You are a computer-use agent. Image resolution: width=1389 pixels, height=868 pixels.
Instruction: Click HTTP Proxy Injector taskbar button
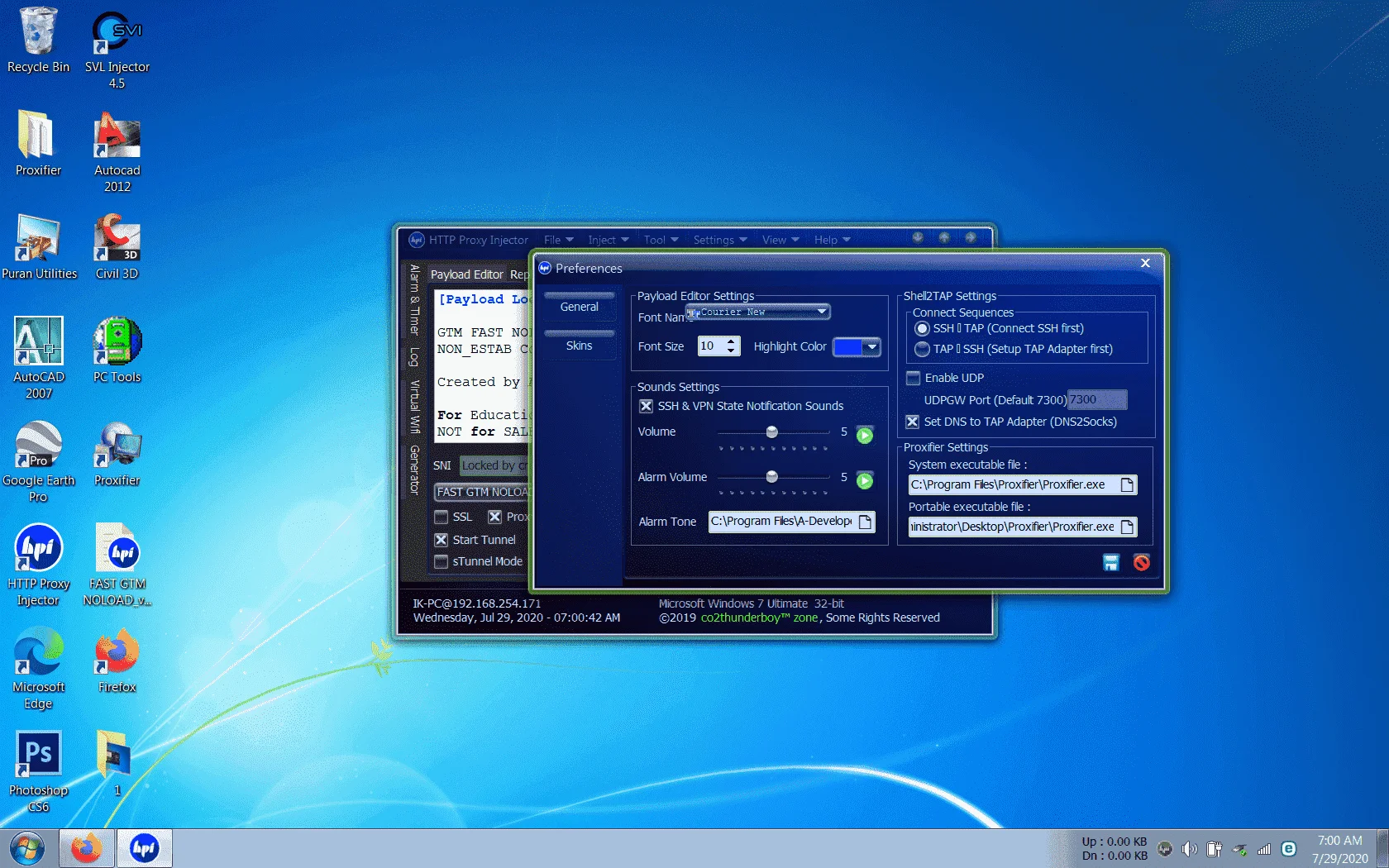tap(144, 848)
